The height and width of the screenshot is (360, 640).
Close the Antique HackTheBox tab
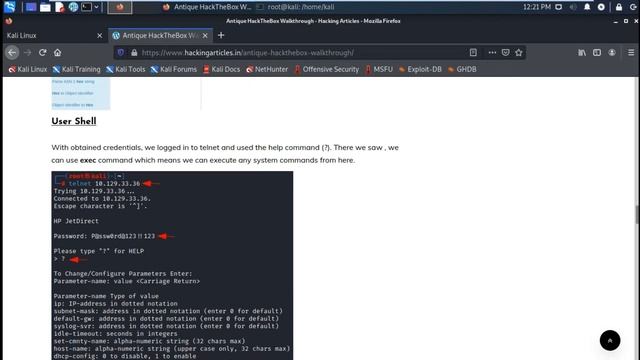click(205, 36)
